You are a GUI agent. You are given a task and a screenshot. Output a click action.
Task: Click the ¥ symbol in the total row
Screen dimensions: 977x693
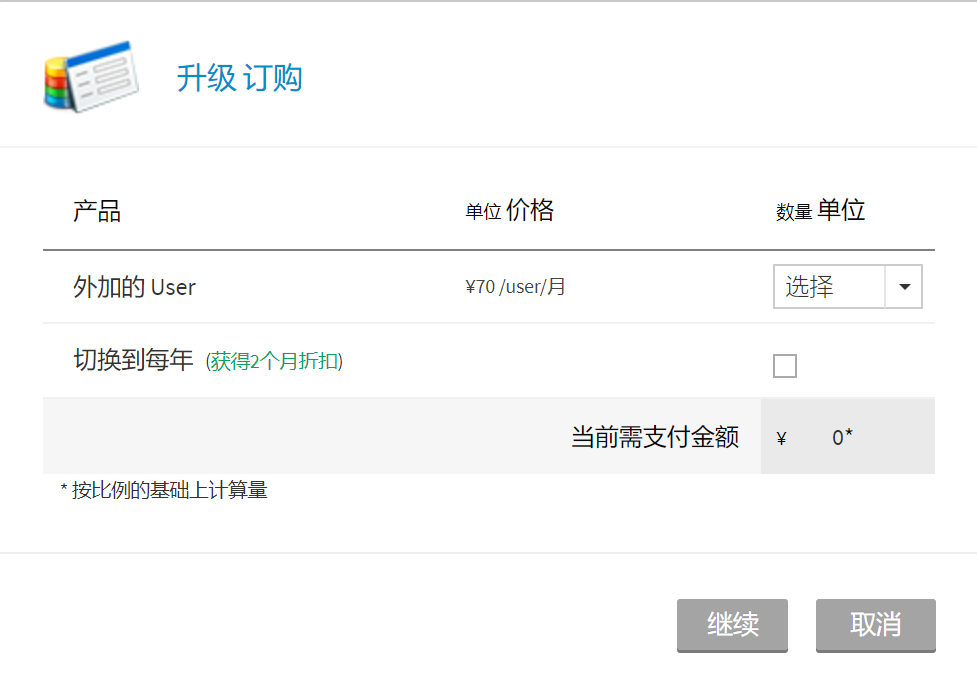[x=781, y=438]
